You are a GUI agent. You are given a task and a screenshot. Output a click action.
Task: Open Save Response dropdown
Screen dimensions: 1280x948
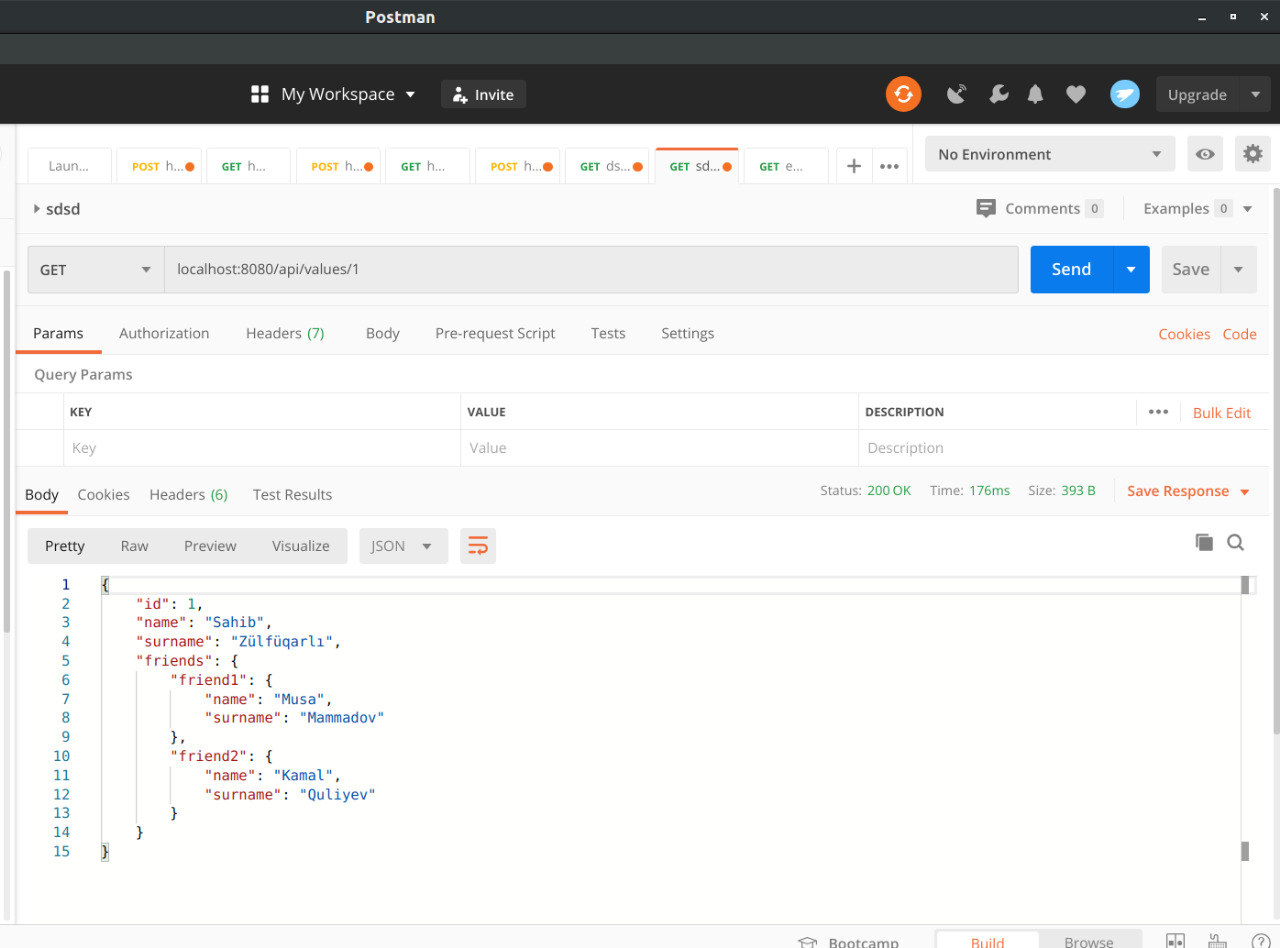click(1189, 491)
